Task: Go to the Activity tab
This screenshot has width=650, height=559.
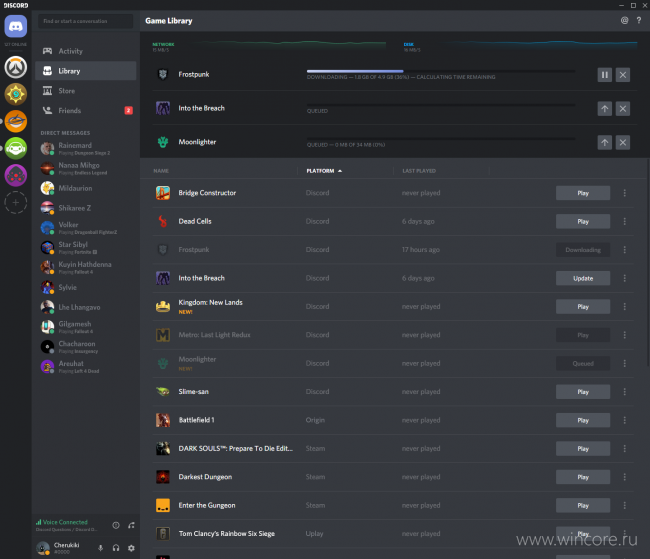Action: pyautogui.click(x=86, y=51)
